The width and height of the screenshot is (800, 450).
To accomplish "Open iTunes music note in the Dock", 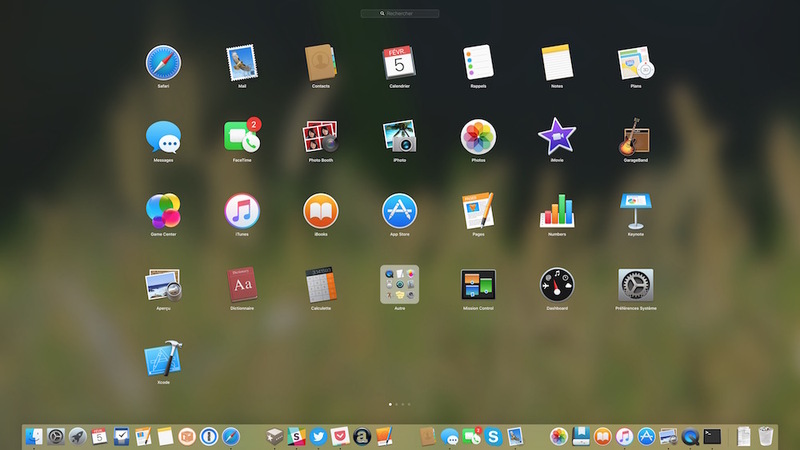I will click(624, 437).
